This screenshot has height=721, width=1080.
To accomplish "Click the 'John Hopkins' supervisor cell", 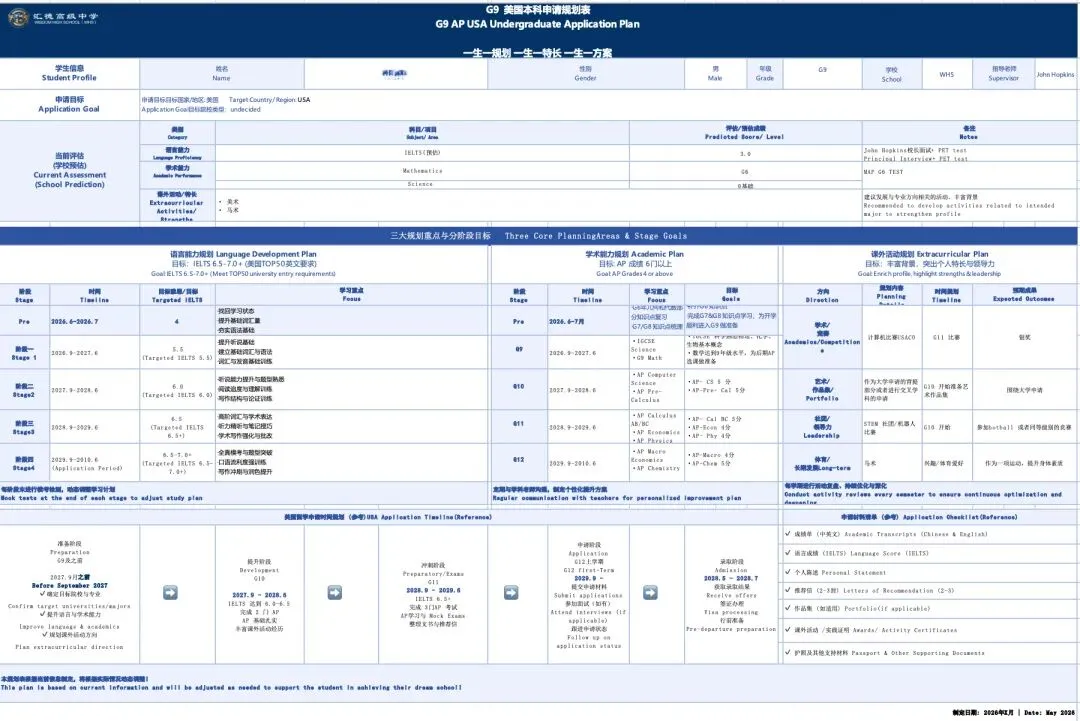I will pyautogui.click(x=1055, y=74).
